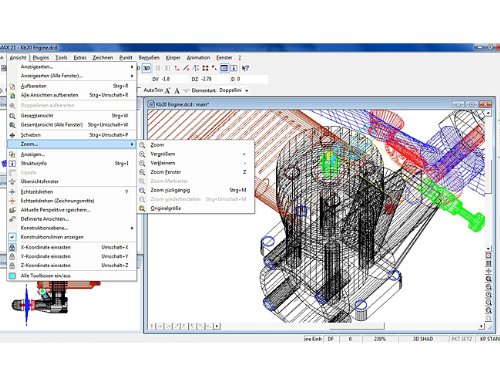Viewport: 500px width, 385px height.
Task: Open the Extras menu
Action: pos(80,58)
